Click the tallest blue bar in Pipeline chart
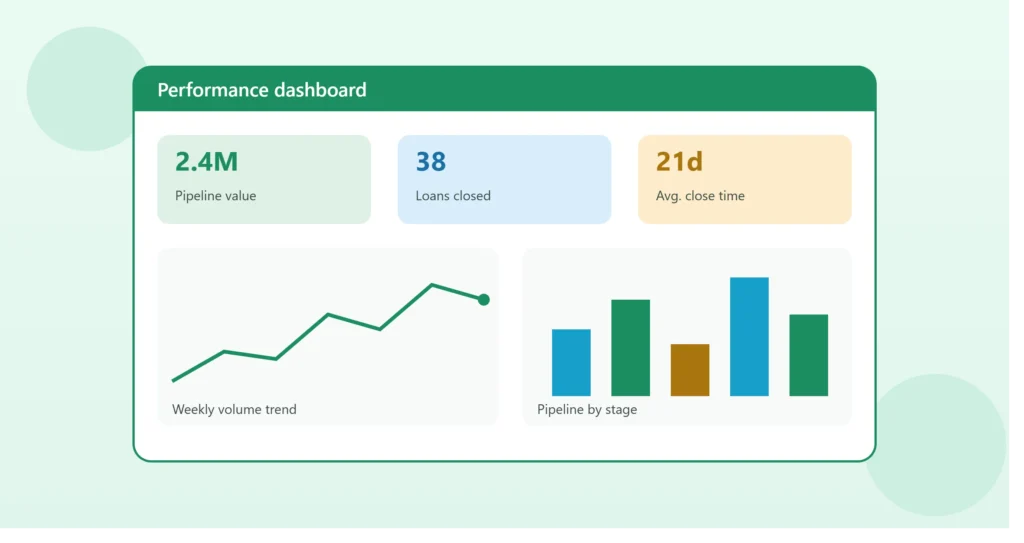 click(749, 337)
